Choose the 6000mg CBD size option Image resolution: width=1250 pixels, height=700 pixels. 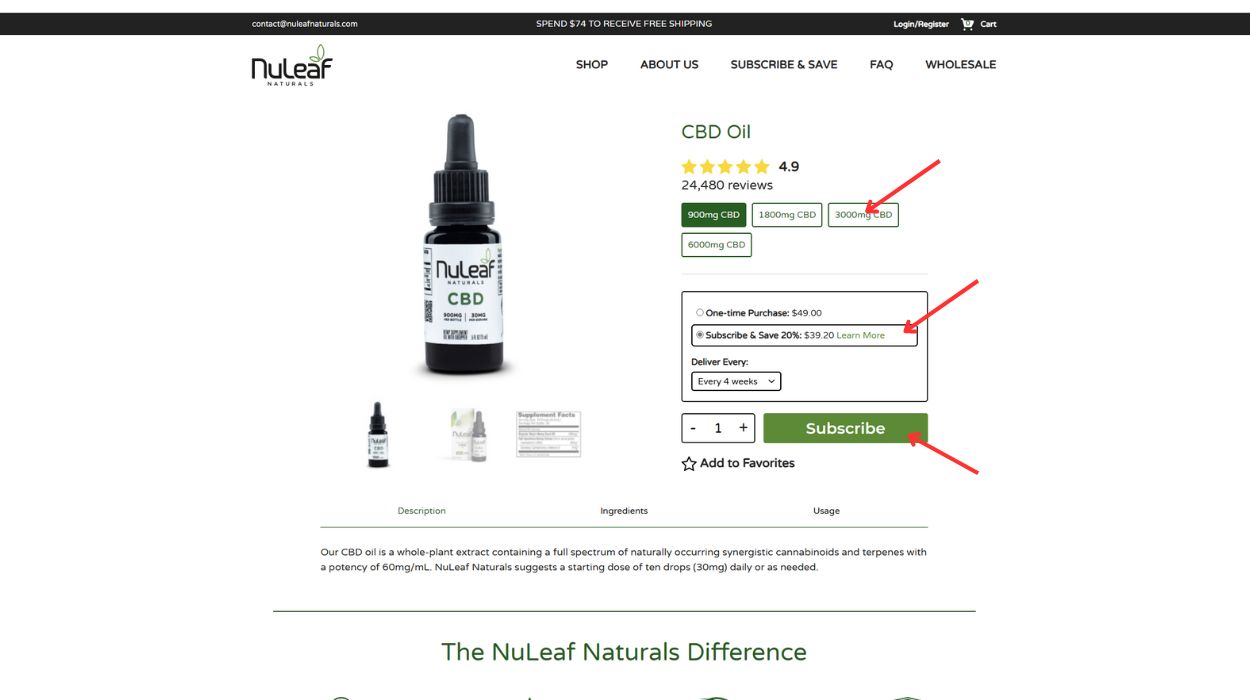click(716, 245)
